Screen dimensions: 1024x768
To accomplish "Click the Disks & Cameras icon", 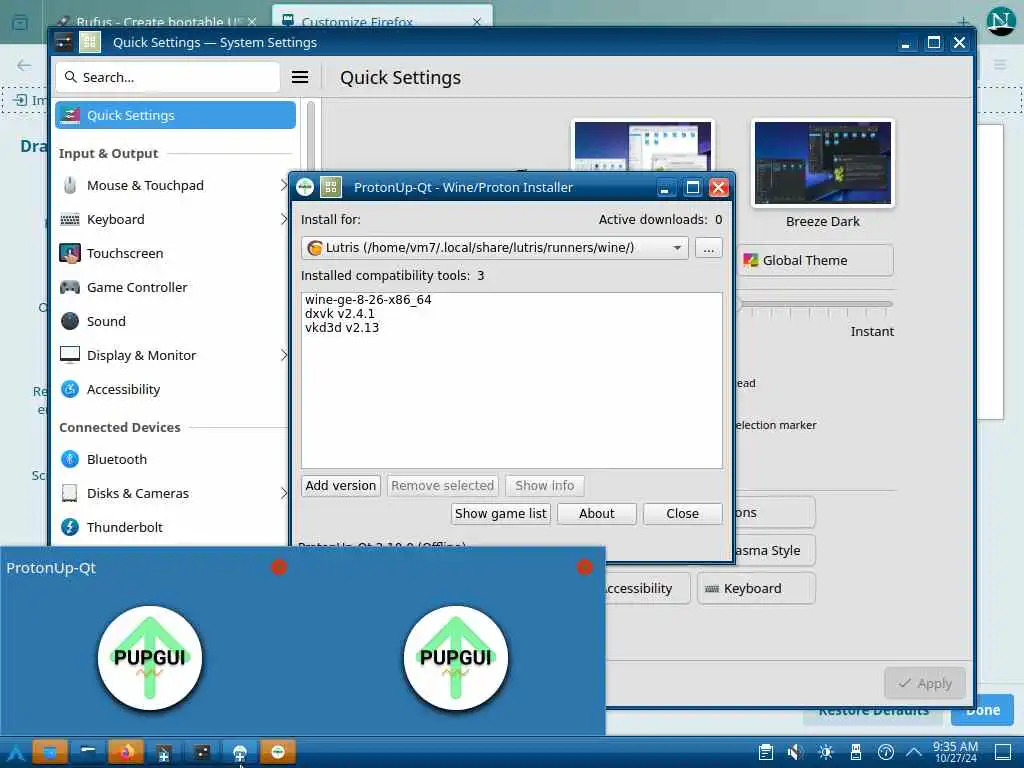I will 70,493.
